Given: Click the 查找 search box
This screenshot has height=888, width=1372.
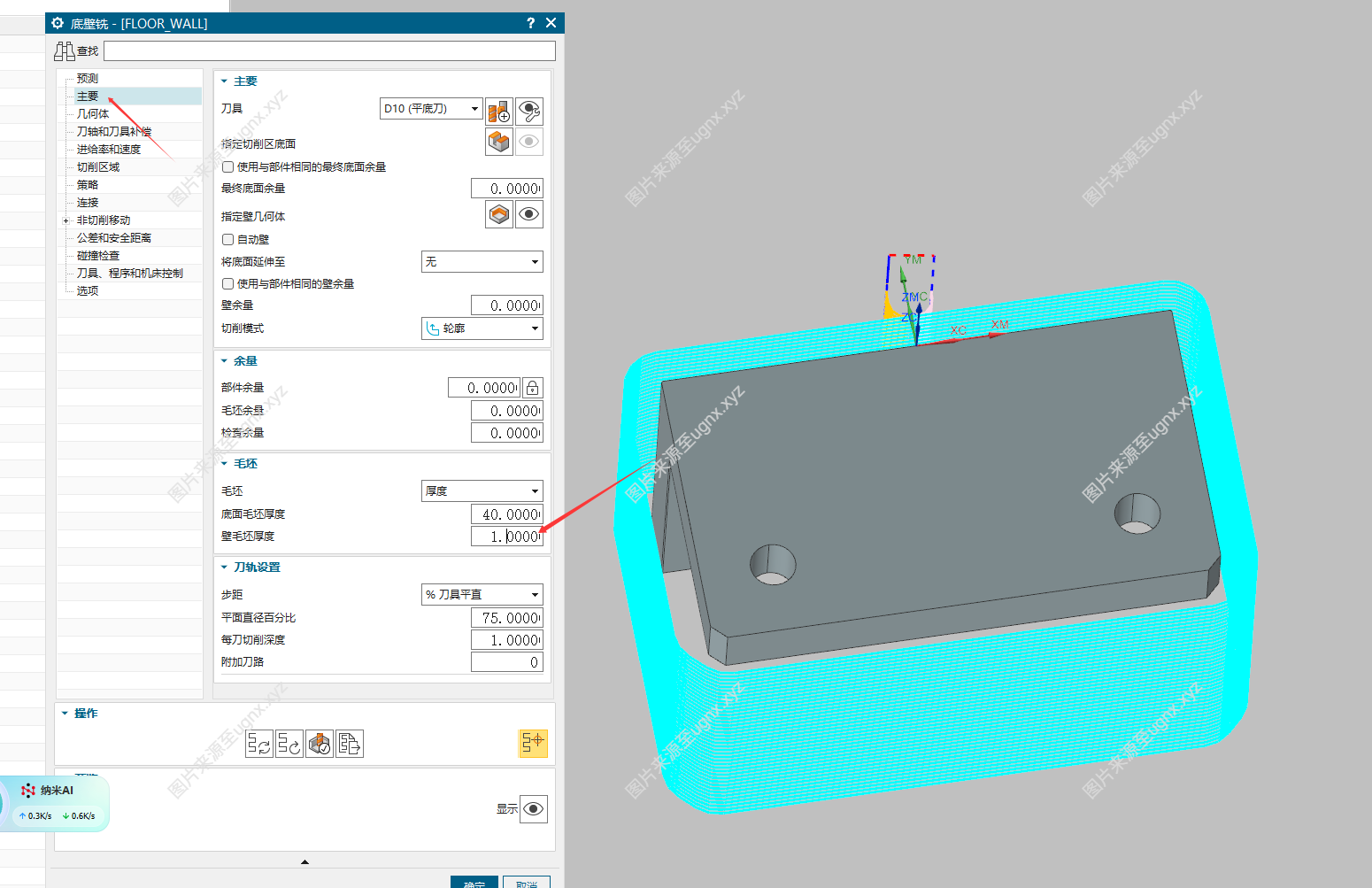Looking at the screenshot, I should [329, 51].
